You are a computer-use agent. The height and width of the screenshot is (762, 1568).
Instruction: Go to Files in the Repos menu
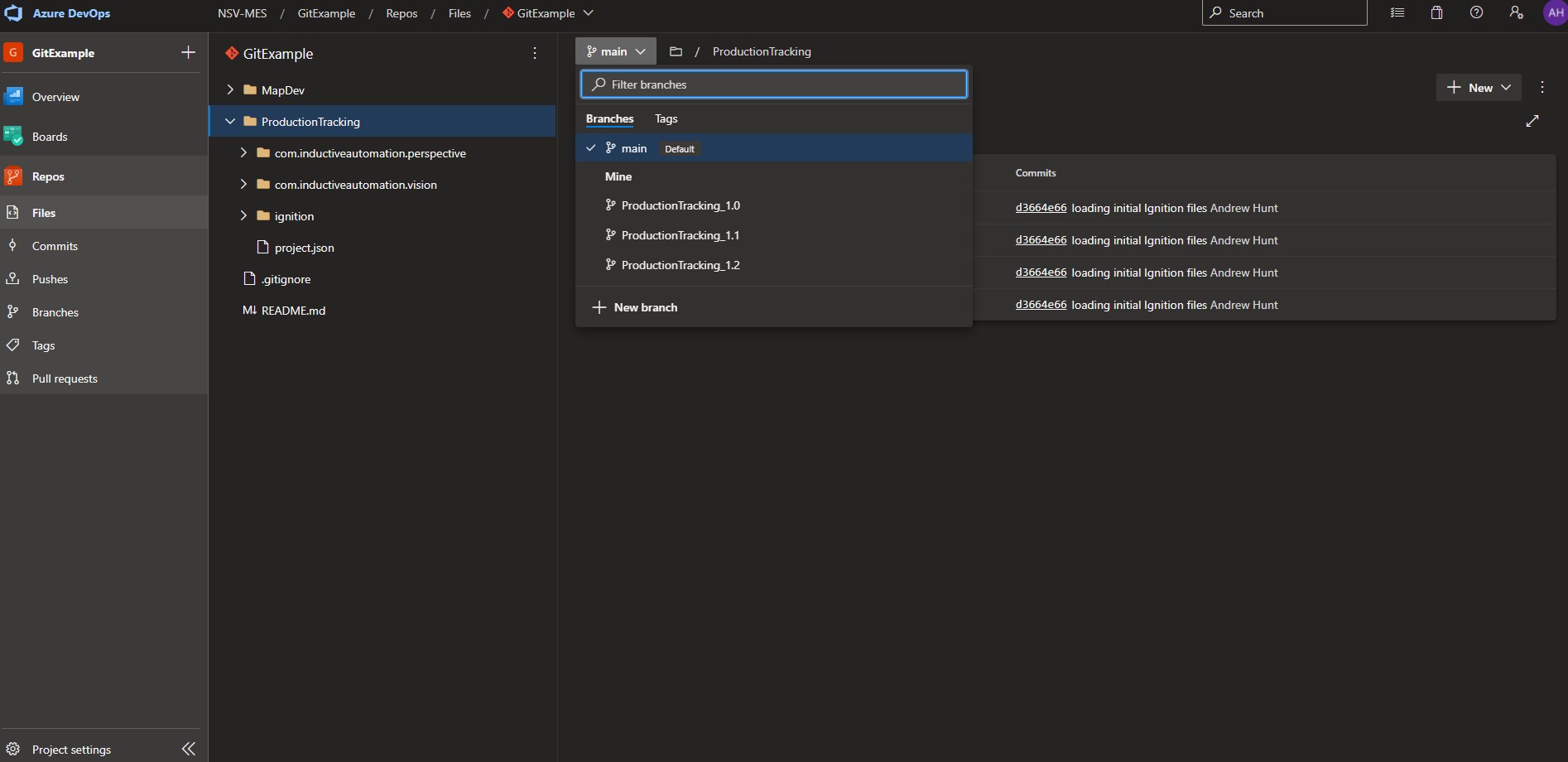pos(103,213)
